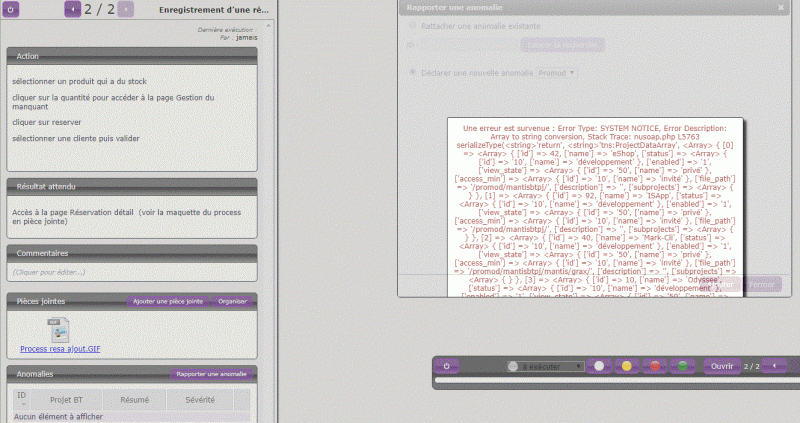
Task: Open the Promod project dropdown
Action: coord(557,73)
